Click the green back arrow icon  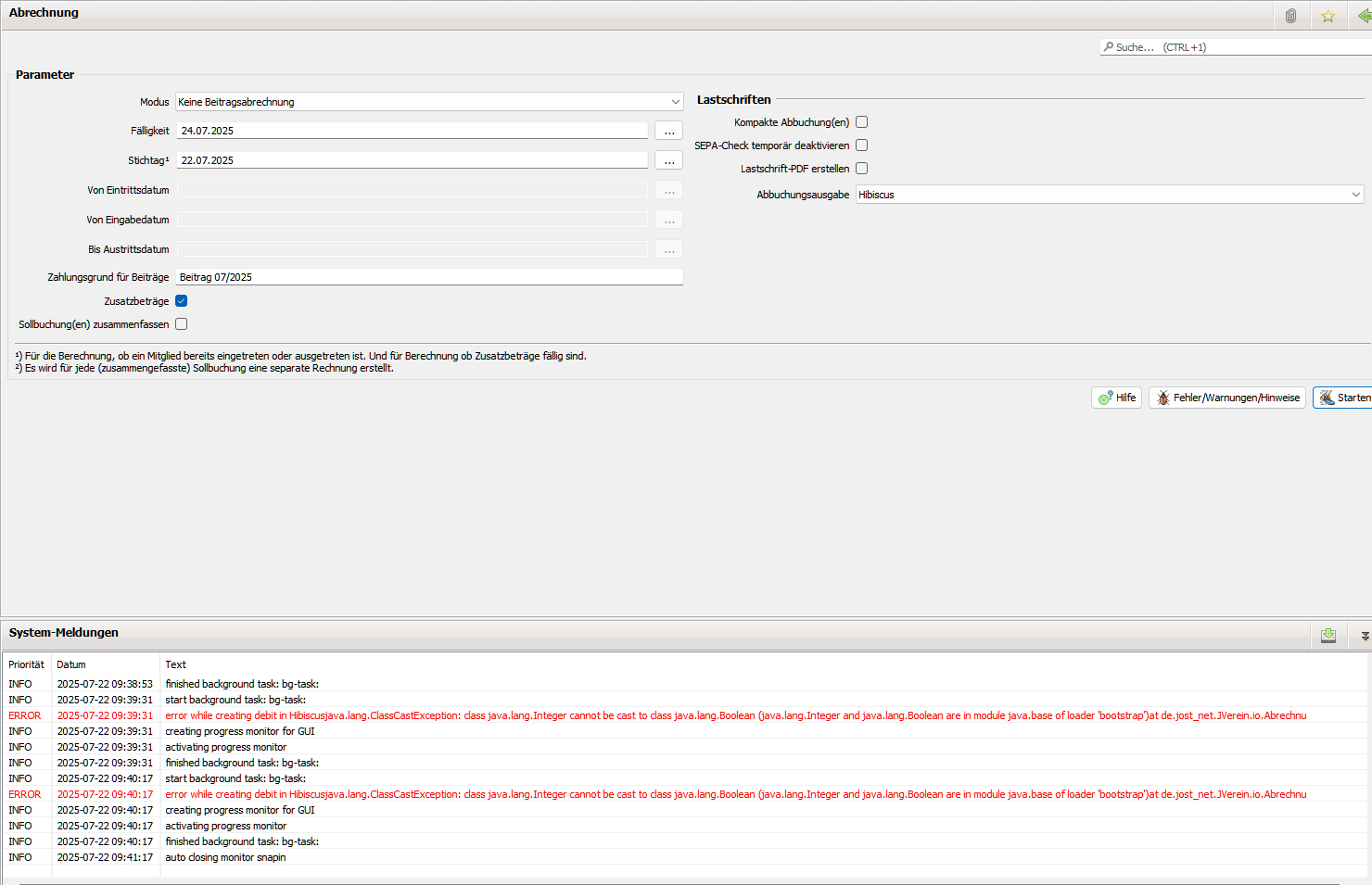point(1364,16)
